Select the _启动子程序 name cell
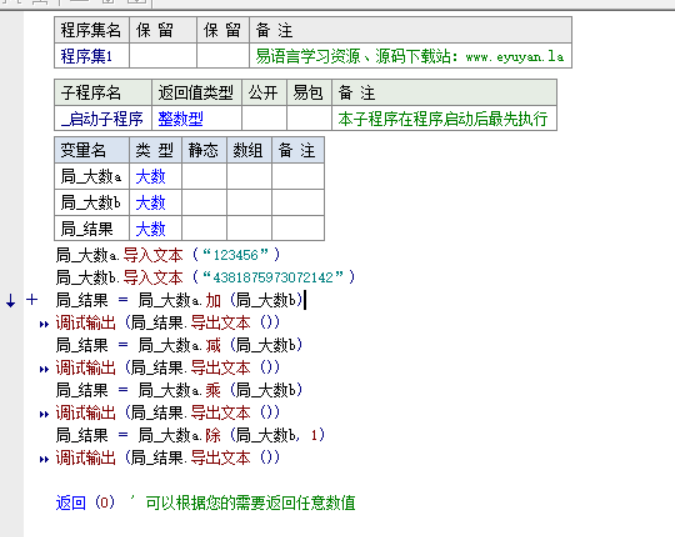Image resolution: width=675 pixels, height=537 pixels. coord(103,118)
